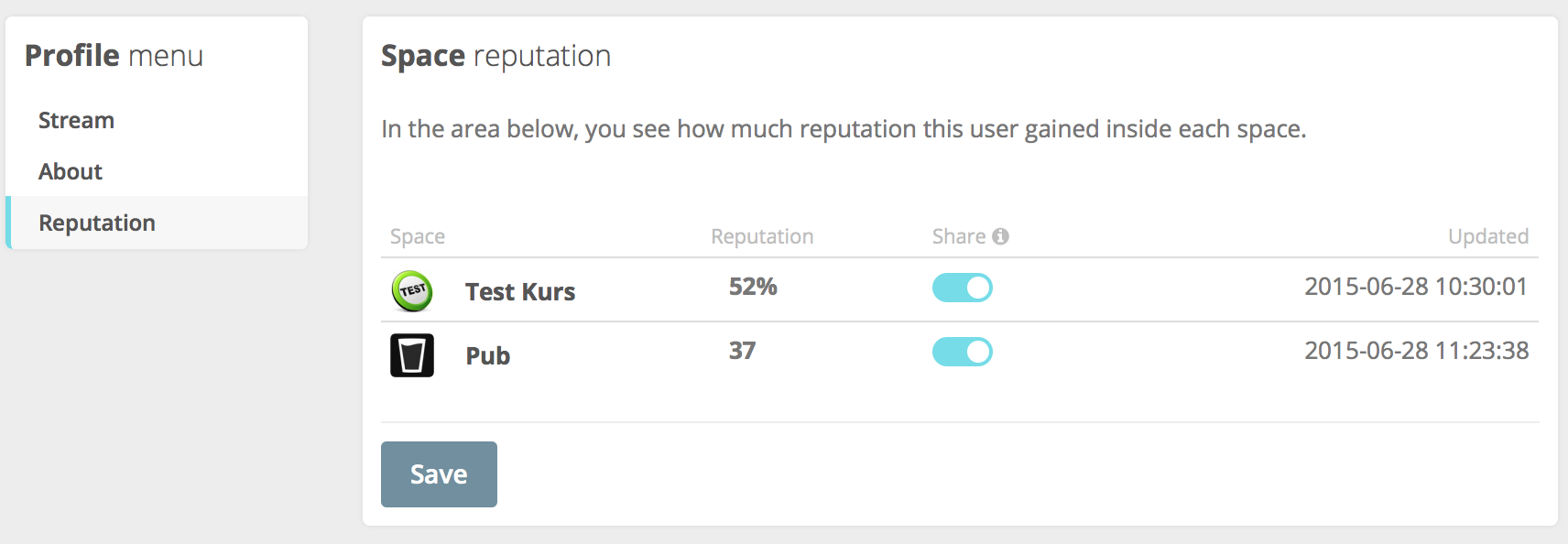1568x544 pixels.
Task: Click the Space reputation panel heading
Action: click(495, 56)
